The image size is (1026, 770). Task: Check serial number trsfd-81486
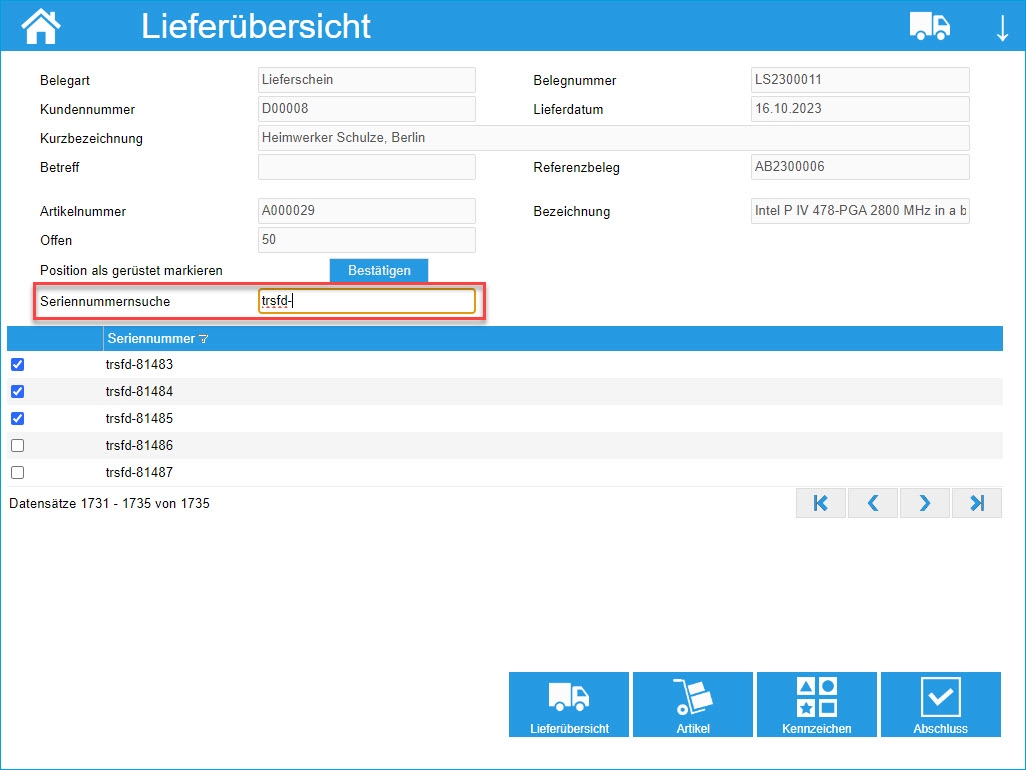pyautogui.click(x=17, y=445)
